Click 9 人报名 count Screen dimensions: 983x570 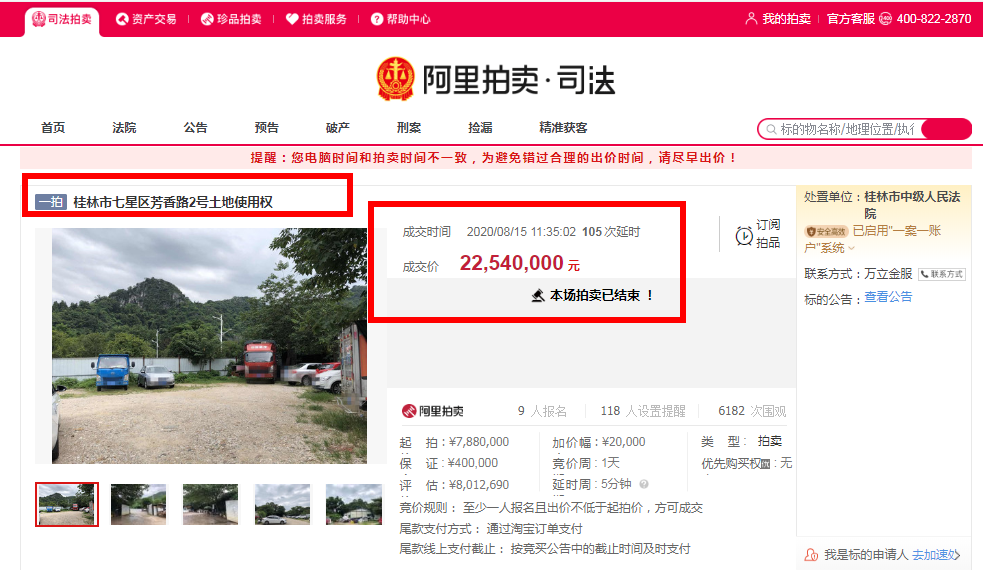click(x=542, y=411)
